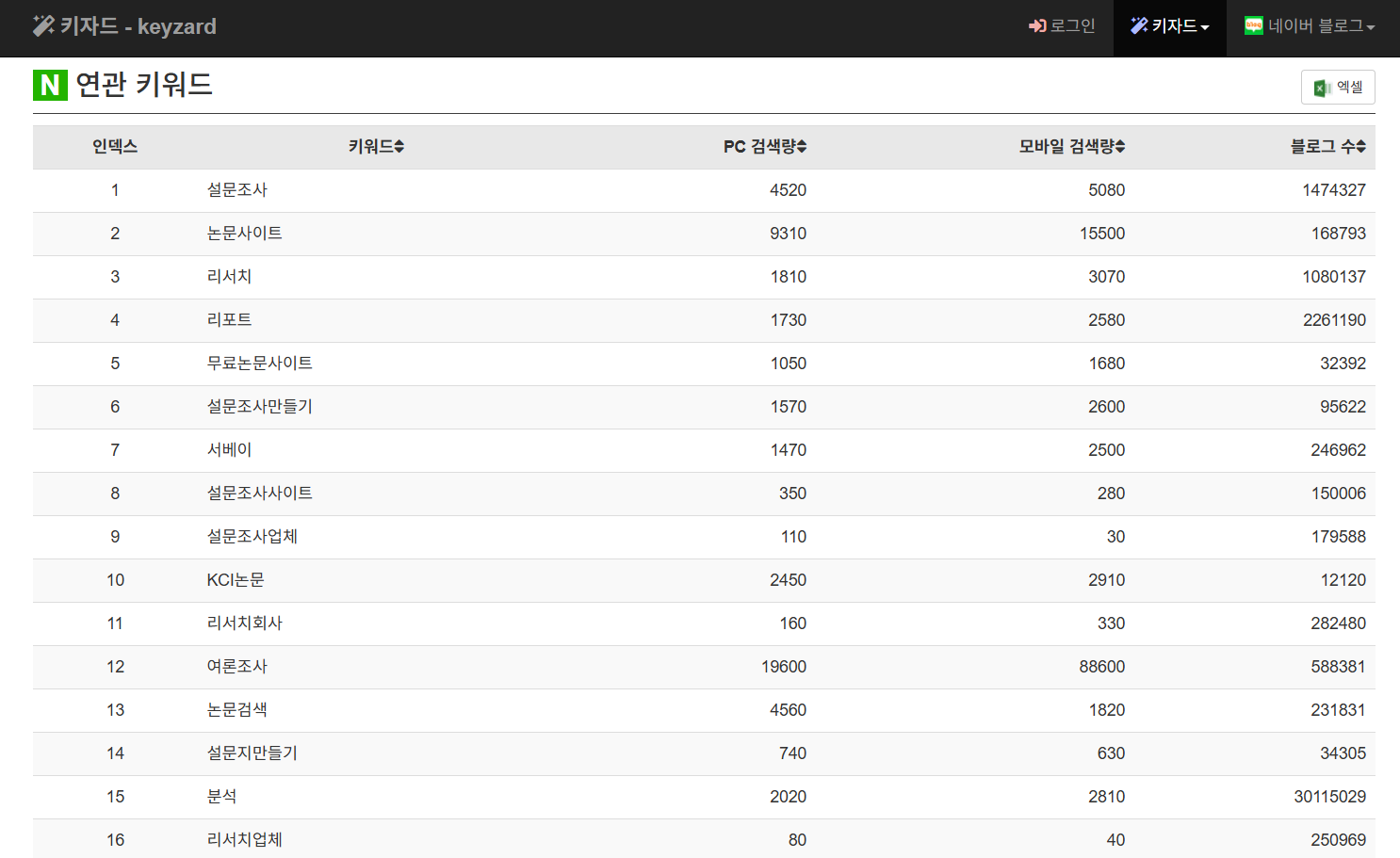Sort by 모바일 검색량 column
The height and width of the screenshot is (858, 1400).
click(x=1071, y=147)
